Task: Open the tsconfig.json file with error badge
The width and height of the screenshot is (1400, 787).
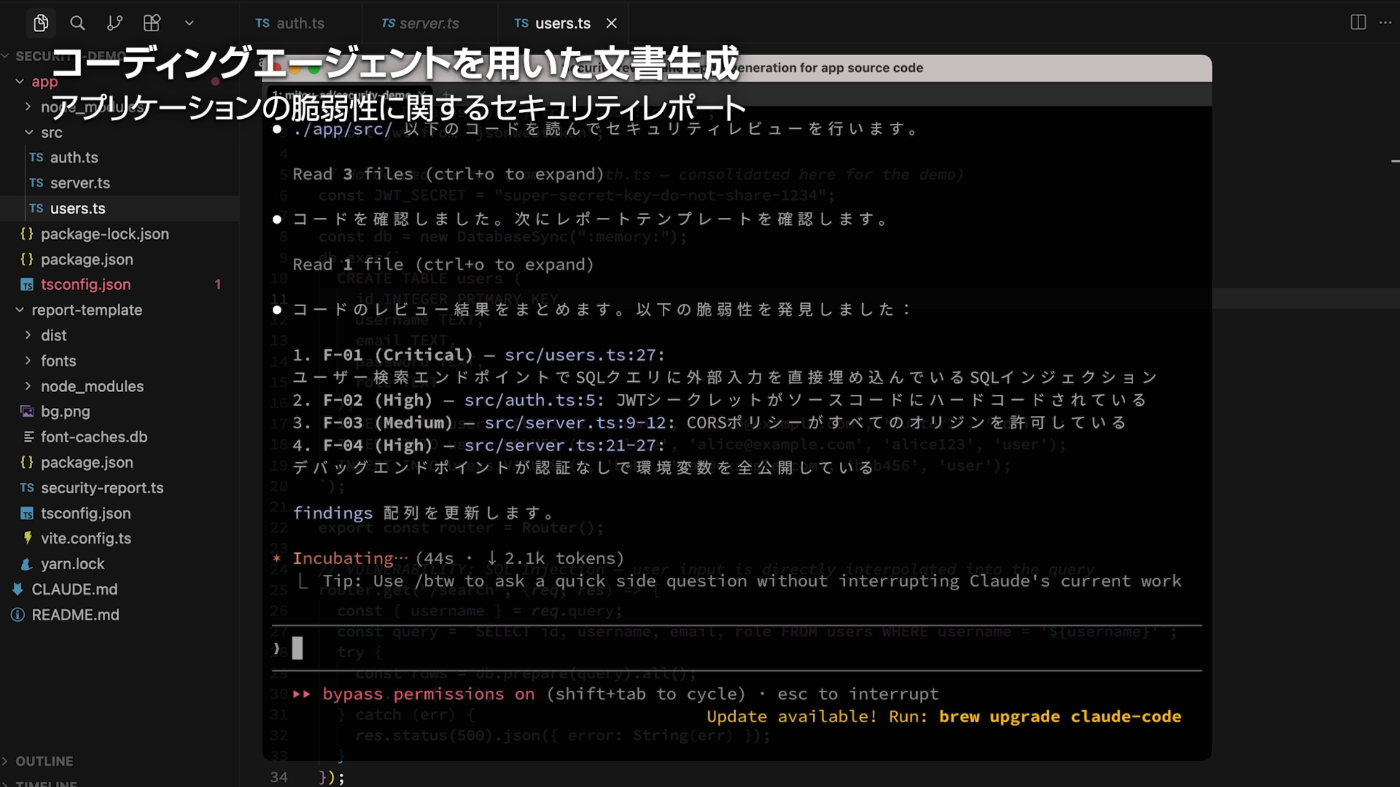Action: [85, 285]
